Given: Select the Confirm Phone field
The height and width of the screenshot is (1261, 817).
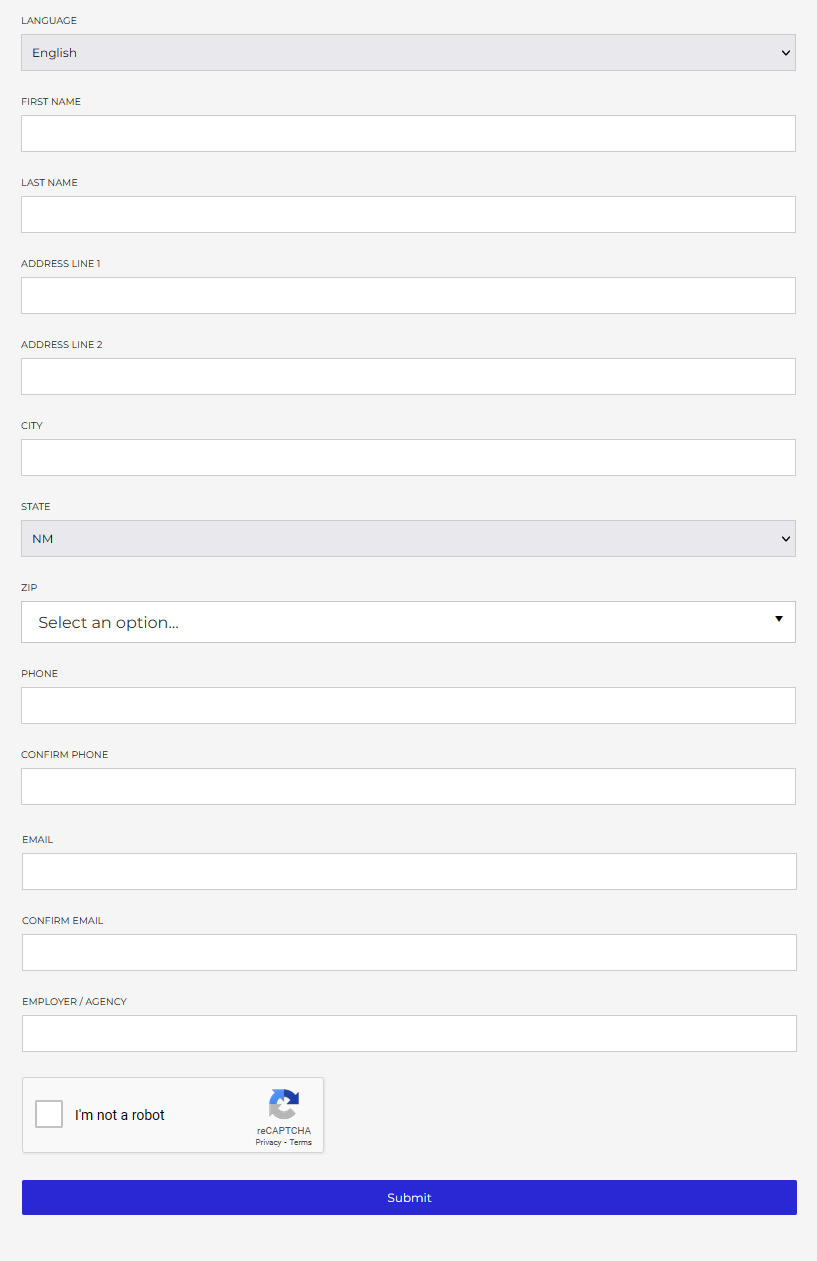Looking at the screenshot, I should tap(408, 786).
